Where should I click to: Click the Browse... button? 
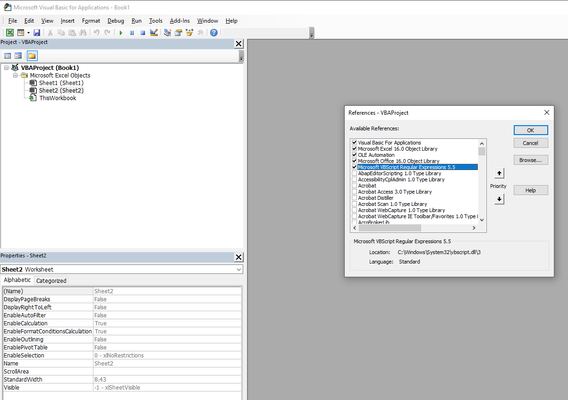pos(531,160)
